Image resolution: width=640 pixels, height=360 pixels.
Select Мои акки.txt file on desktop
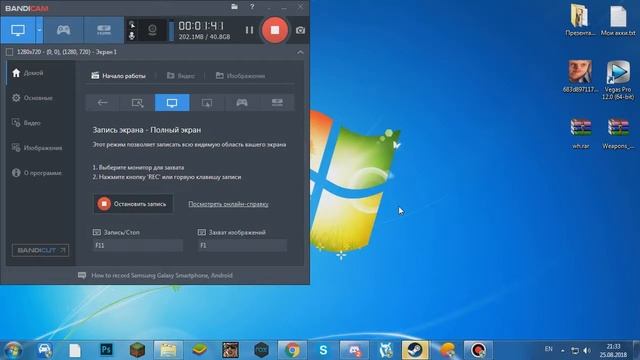coord(618,20)
